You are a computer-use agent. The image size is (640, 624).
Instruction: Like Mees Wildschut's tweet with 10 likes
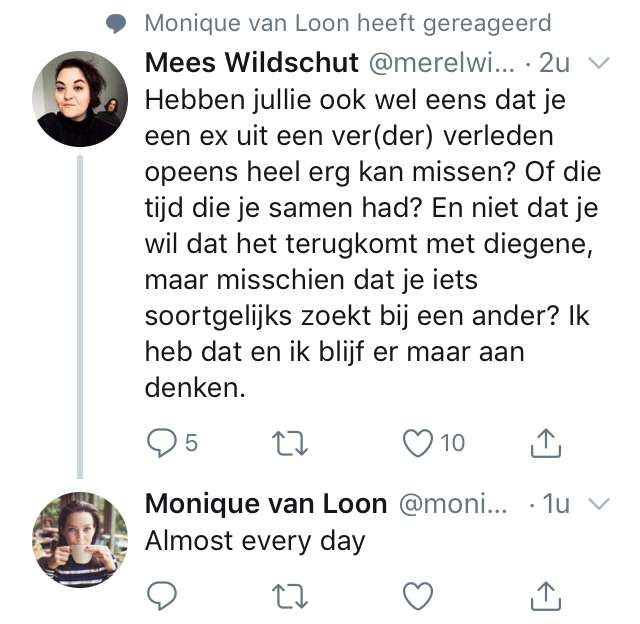418,441
